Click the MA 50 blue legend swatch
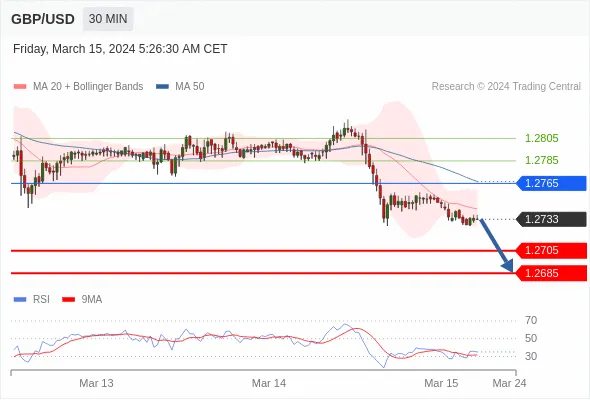 (x=162, y=87)
